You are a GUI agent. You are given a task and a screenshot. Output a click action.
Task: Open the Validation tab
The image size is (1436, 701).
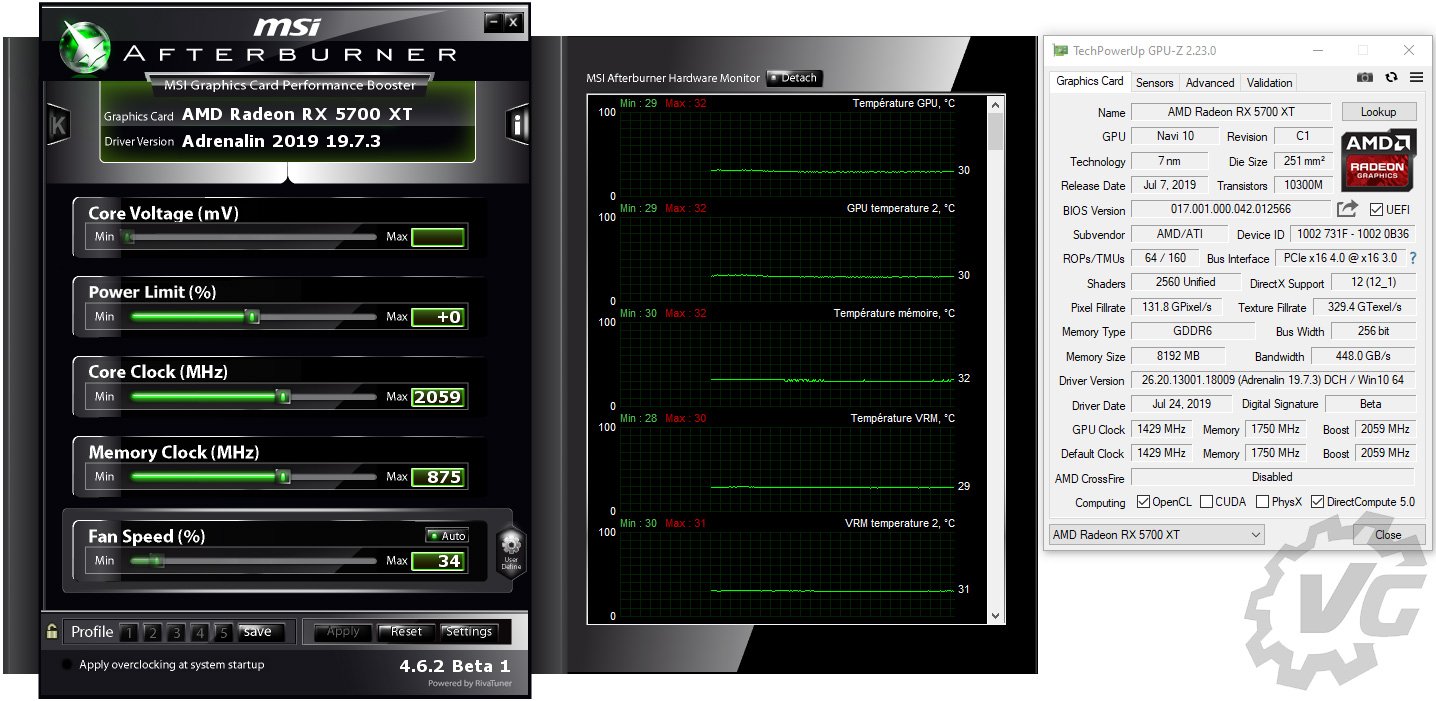pos(1269,83)
